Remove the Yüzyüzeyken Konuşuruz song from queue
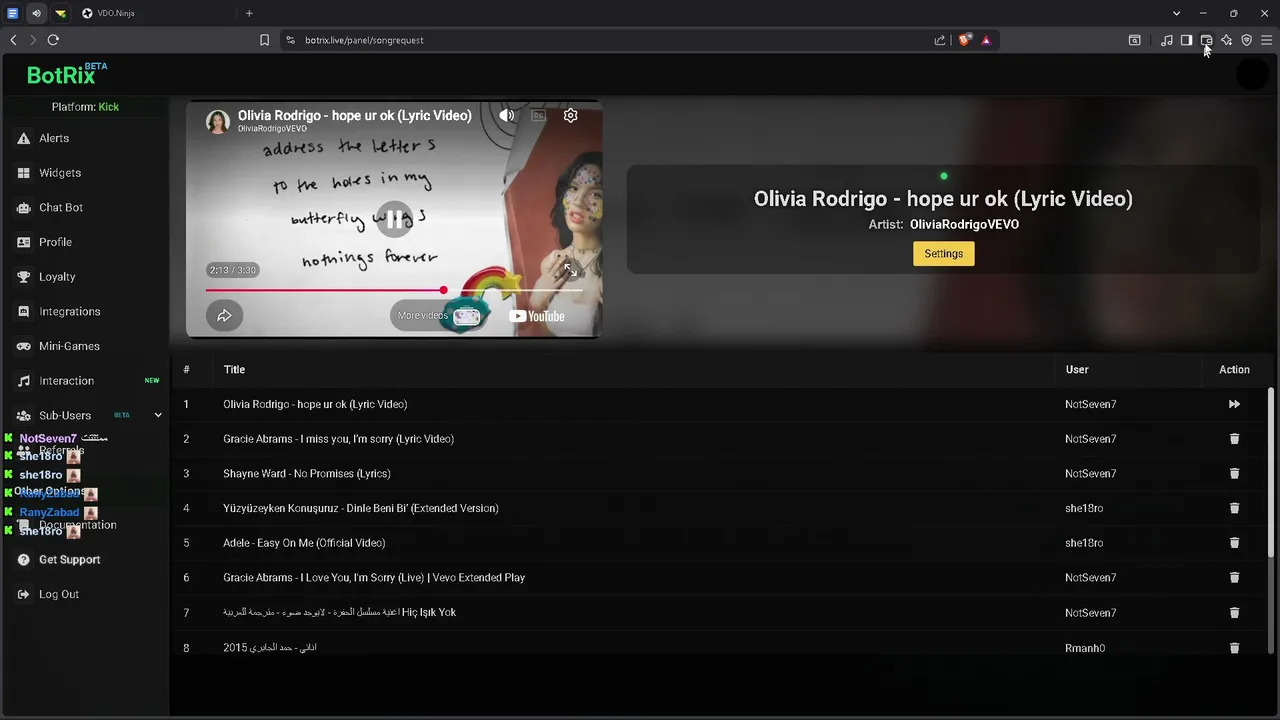Viewport: 1280px width, 720px height. pos(1234,508)
